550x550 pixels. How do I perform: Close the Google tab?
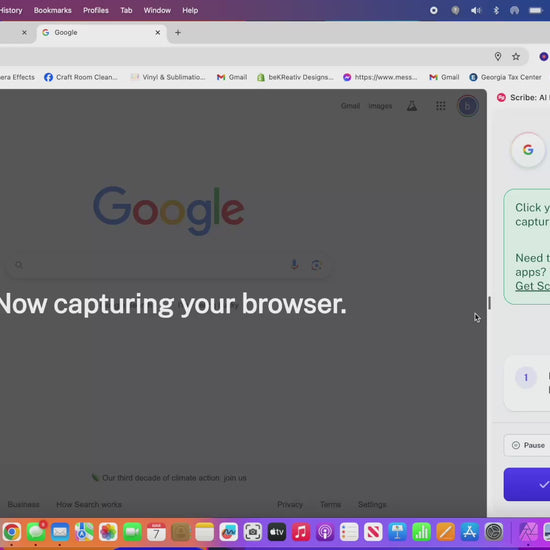[158, 33]
